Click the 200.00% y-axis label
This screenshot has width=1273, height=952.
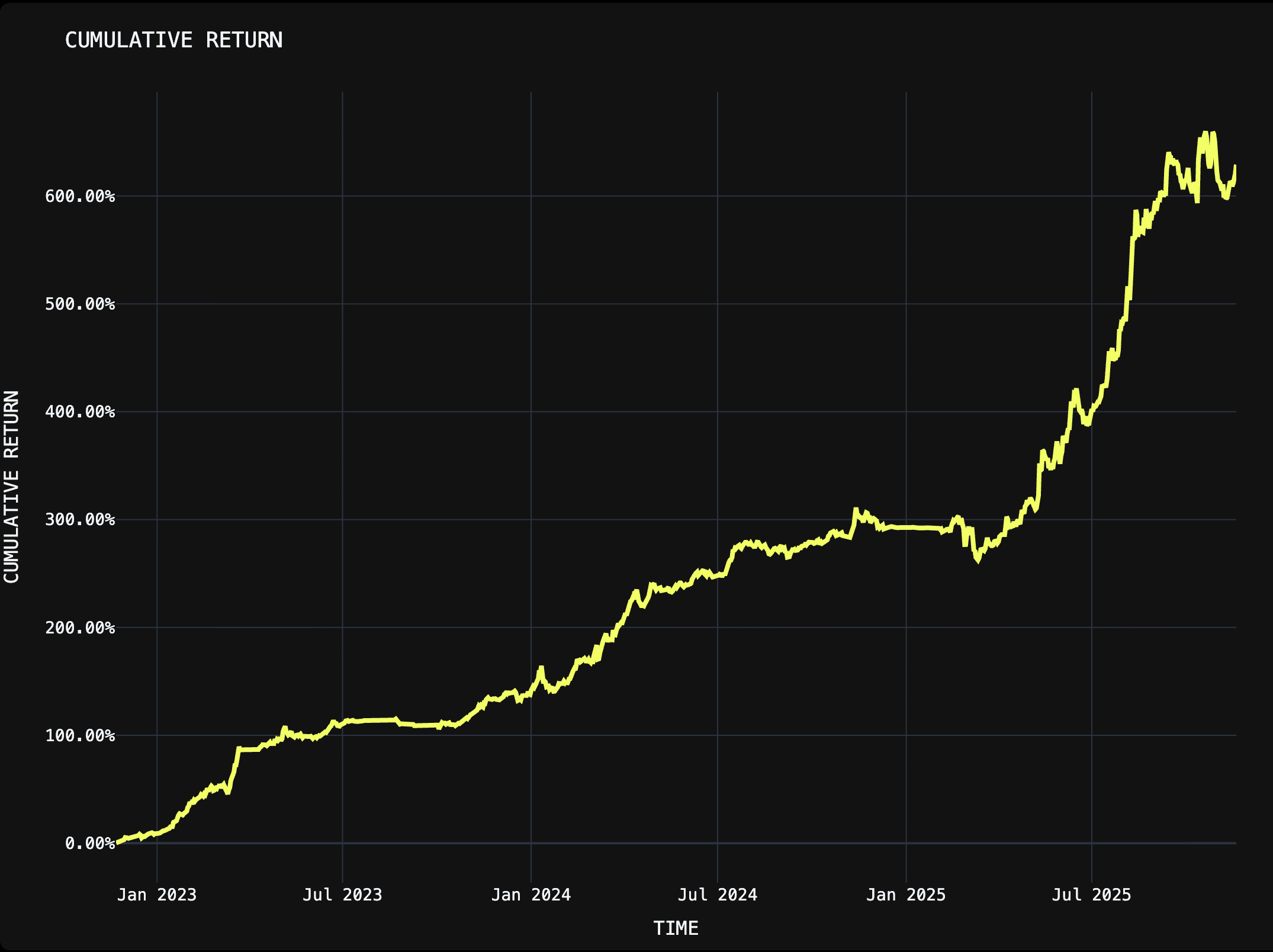[80, 628]
